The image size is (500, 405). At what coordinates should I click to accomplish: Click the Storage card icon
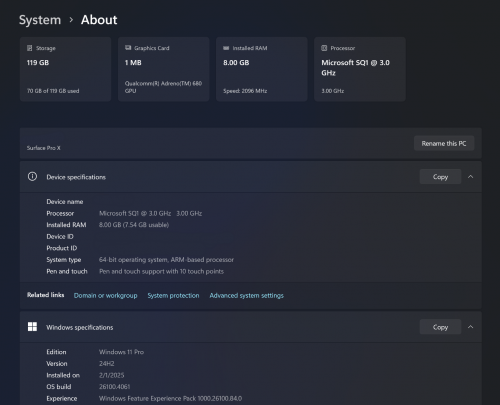(29, 48)
